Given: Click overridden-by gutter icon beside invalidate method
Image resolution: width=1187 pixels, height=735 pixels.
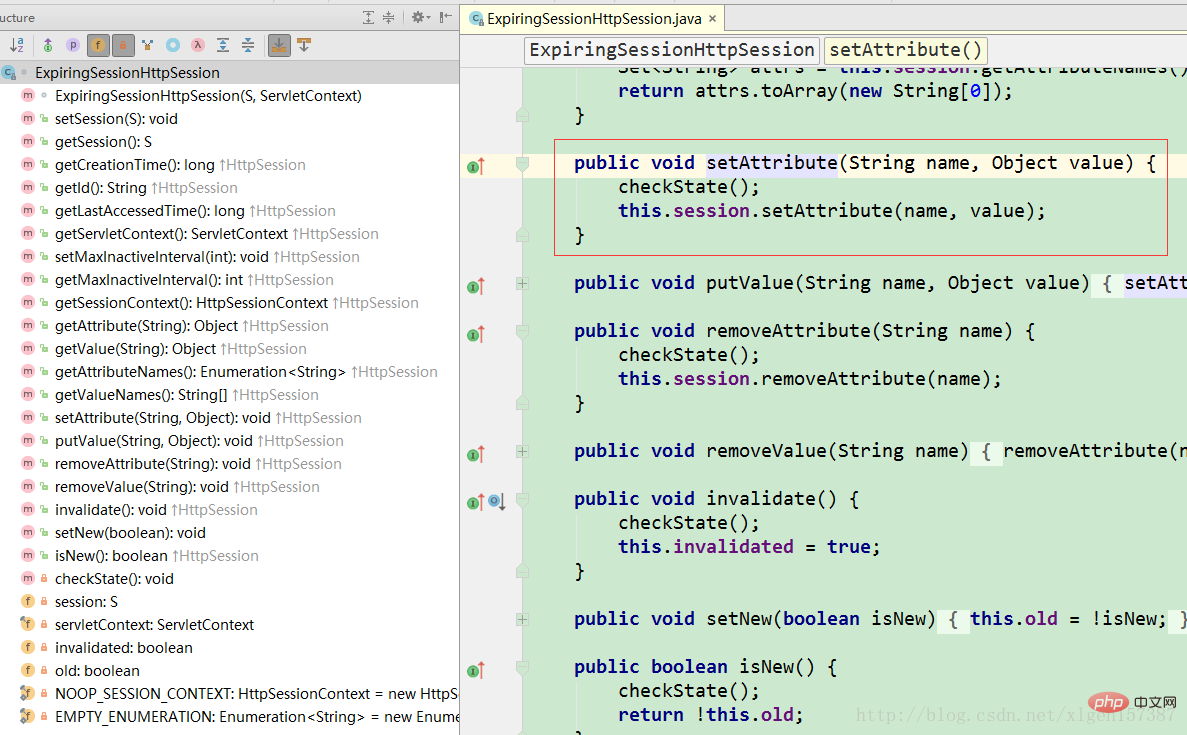Looking at the screenshot, I should point(497,502).
